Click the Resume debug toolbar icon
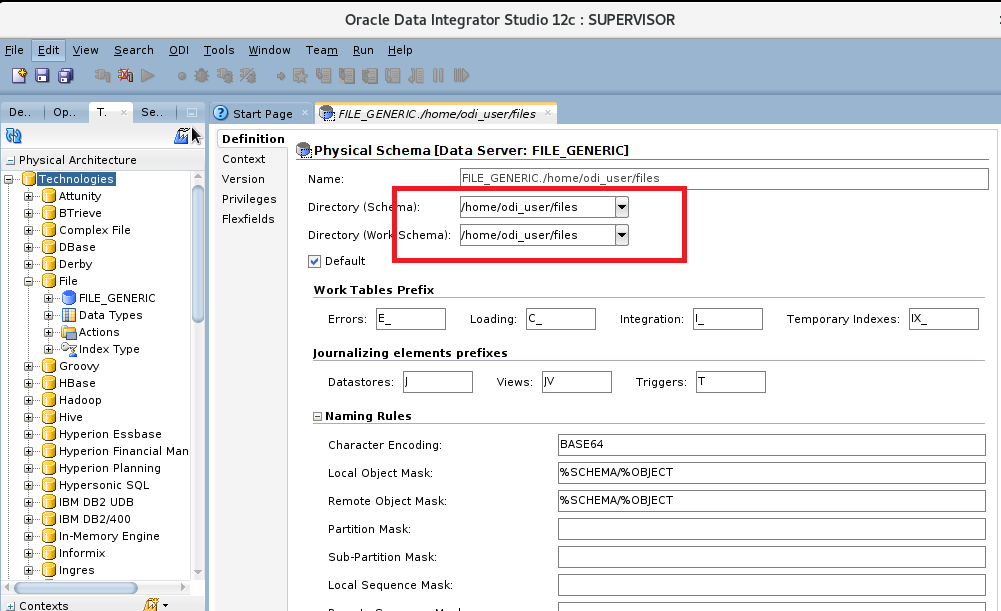1001x611 pixels. (x=461, y=75)
